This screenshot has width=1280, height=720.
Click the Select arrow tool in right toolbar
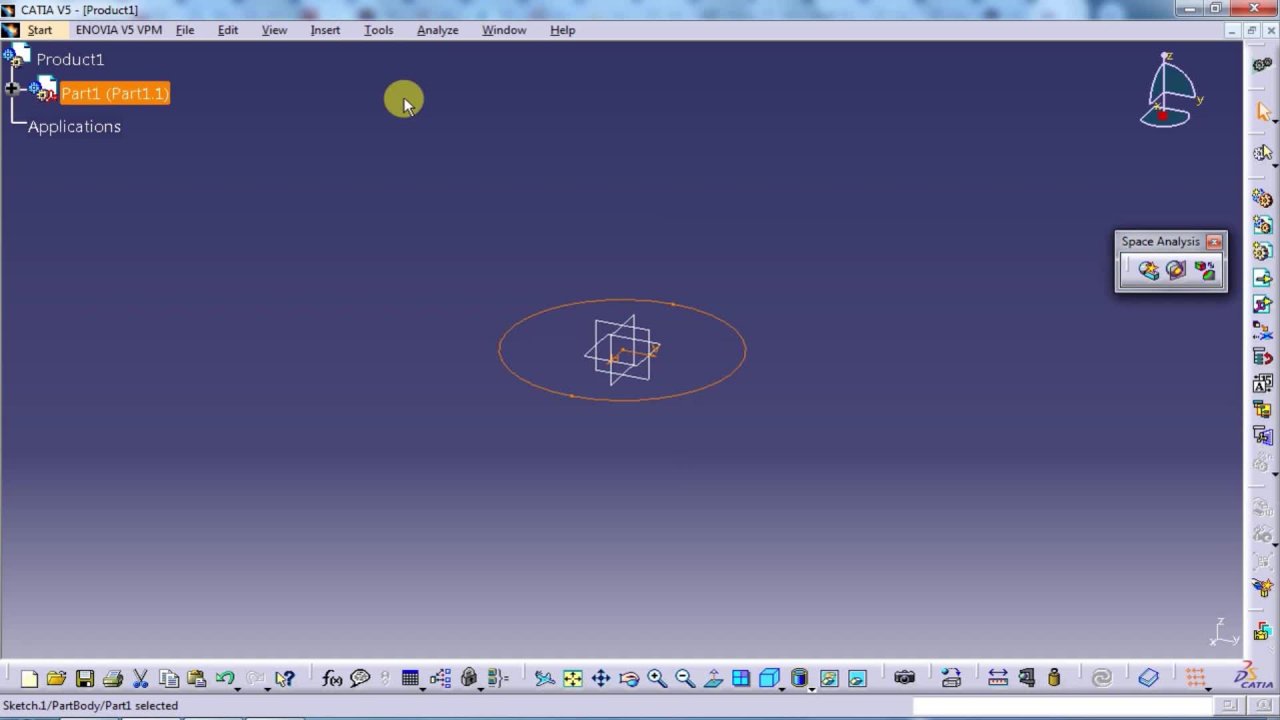(x=1263, y=110)
